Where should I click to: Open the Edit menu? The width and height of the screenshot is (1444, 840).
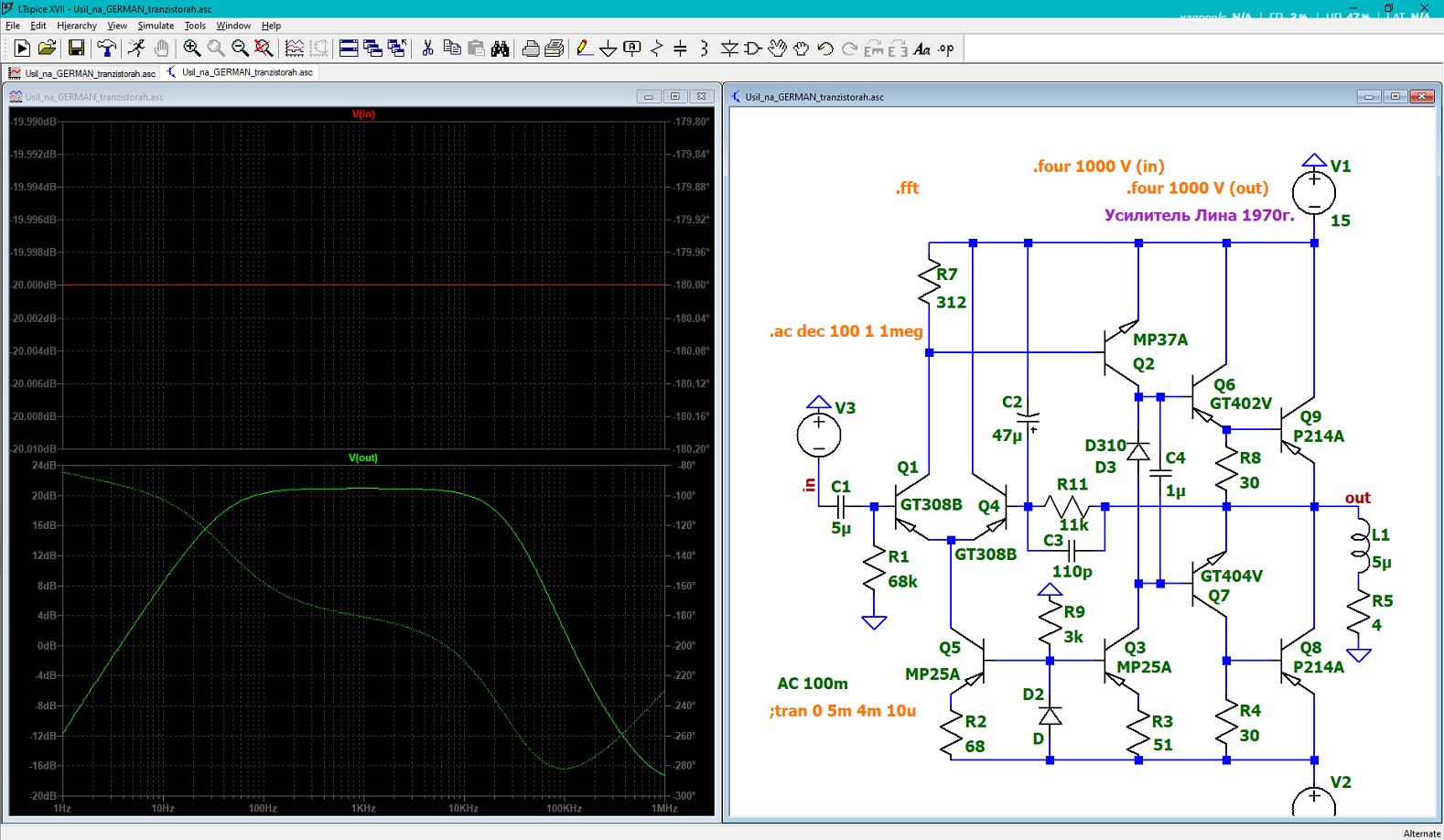point(38,26)
